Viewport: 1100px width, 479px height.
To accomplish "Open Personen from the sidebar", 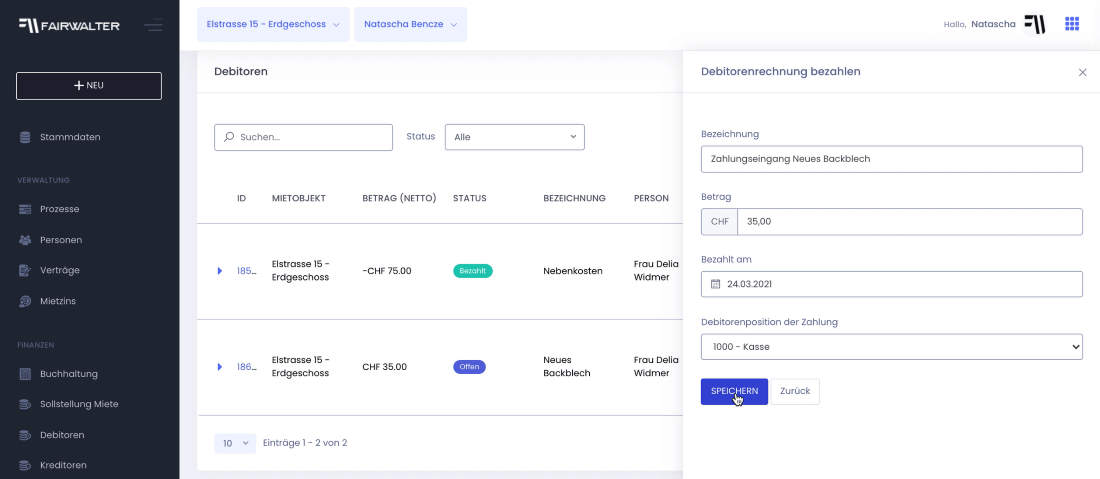I will 60,240.
